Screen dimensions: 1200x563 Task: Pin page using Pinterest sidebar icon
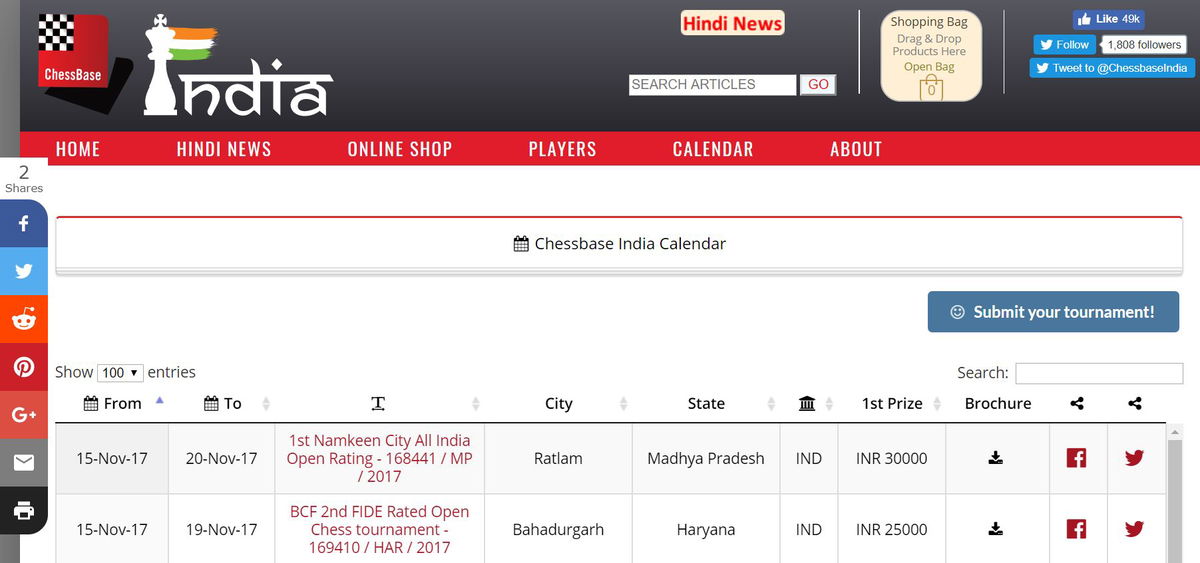(x=24, y=367)
